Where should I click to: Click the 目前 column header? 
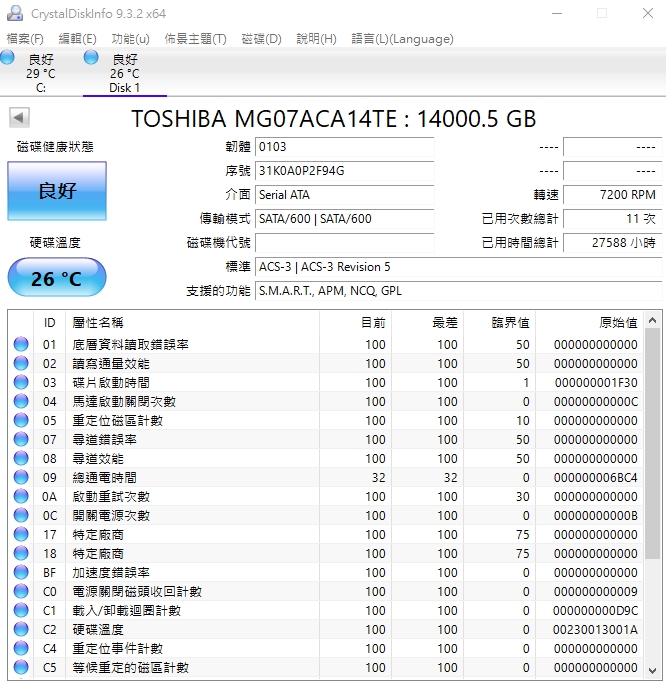tap(355, 323)
